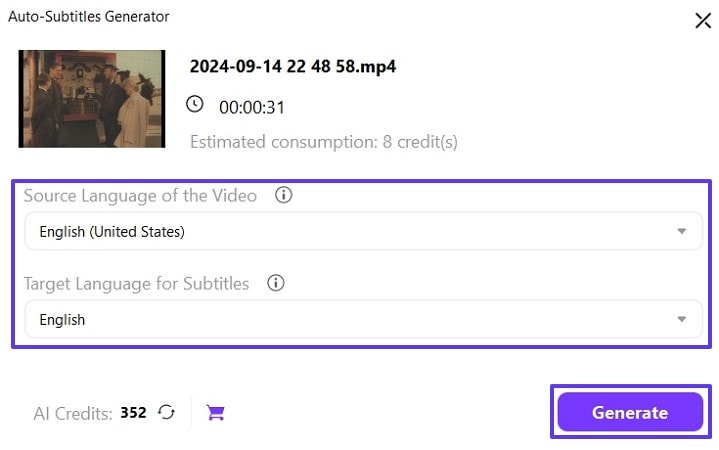Click the info icon for Source Language

[x=283, y=196]
